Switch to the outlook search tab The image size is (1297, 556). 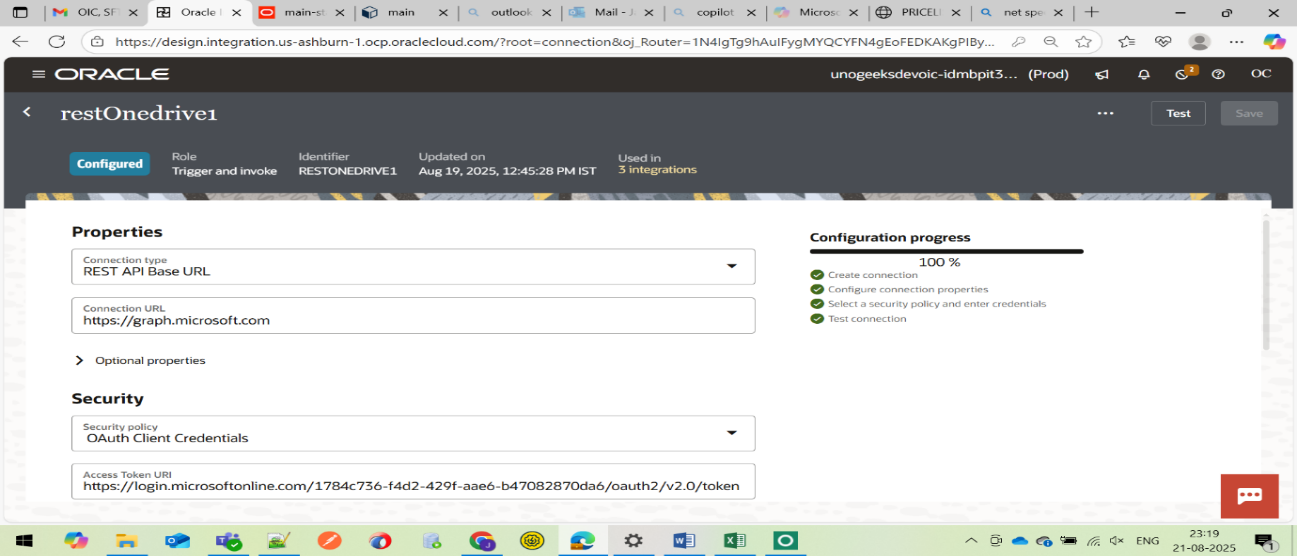point(510,12)
